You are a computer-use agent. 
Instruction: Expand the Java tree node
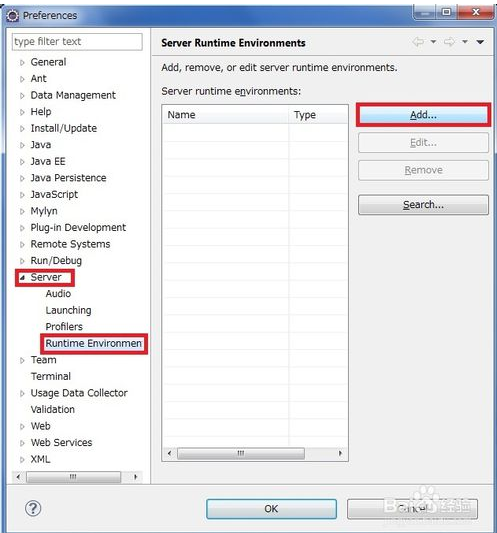tap(22, 145)
